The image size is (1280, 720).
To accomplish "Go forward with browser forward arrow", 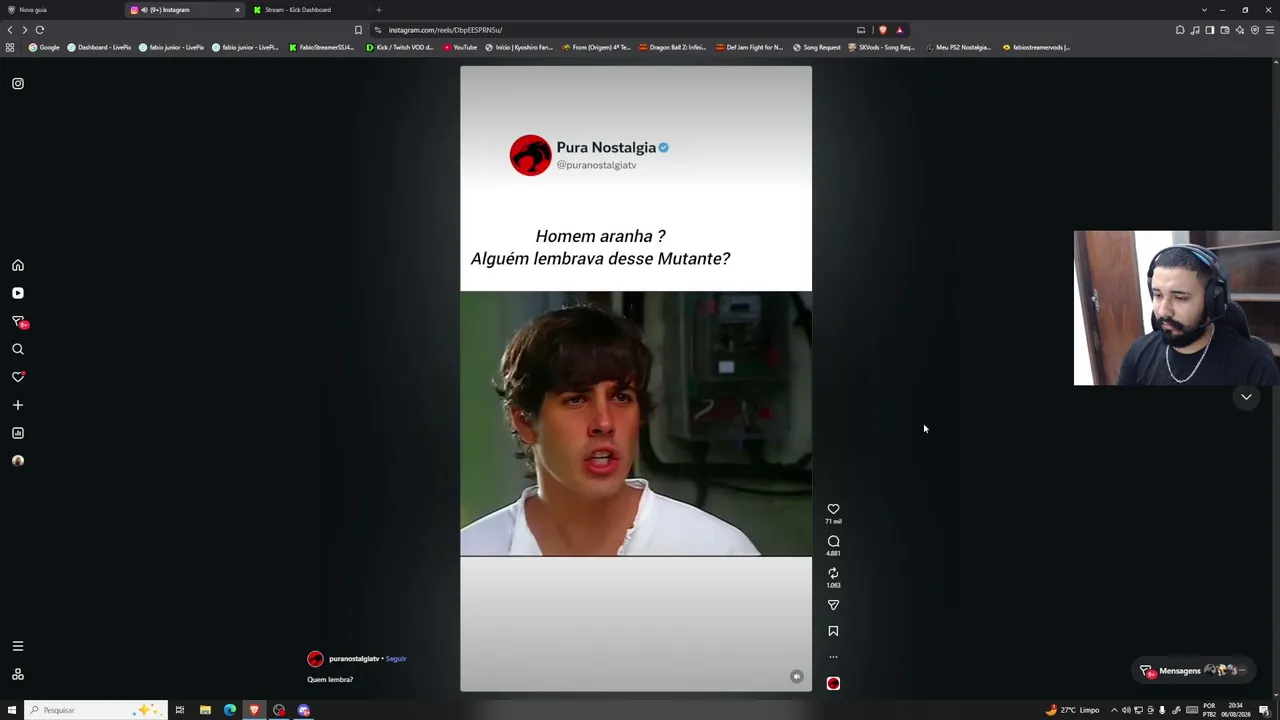I will (25, 30).
